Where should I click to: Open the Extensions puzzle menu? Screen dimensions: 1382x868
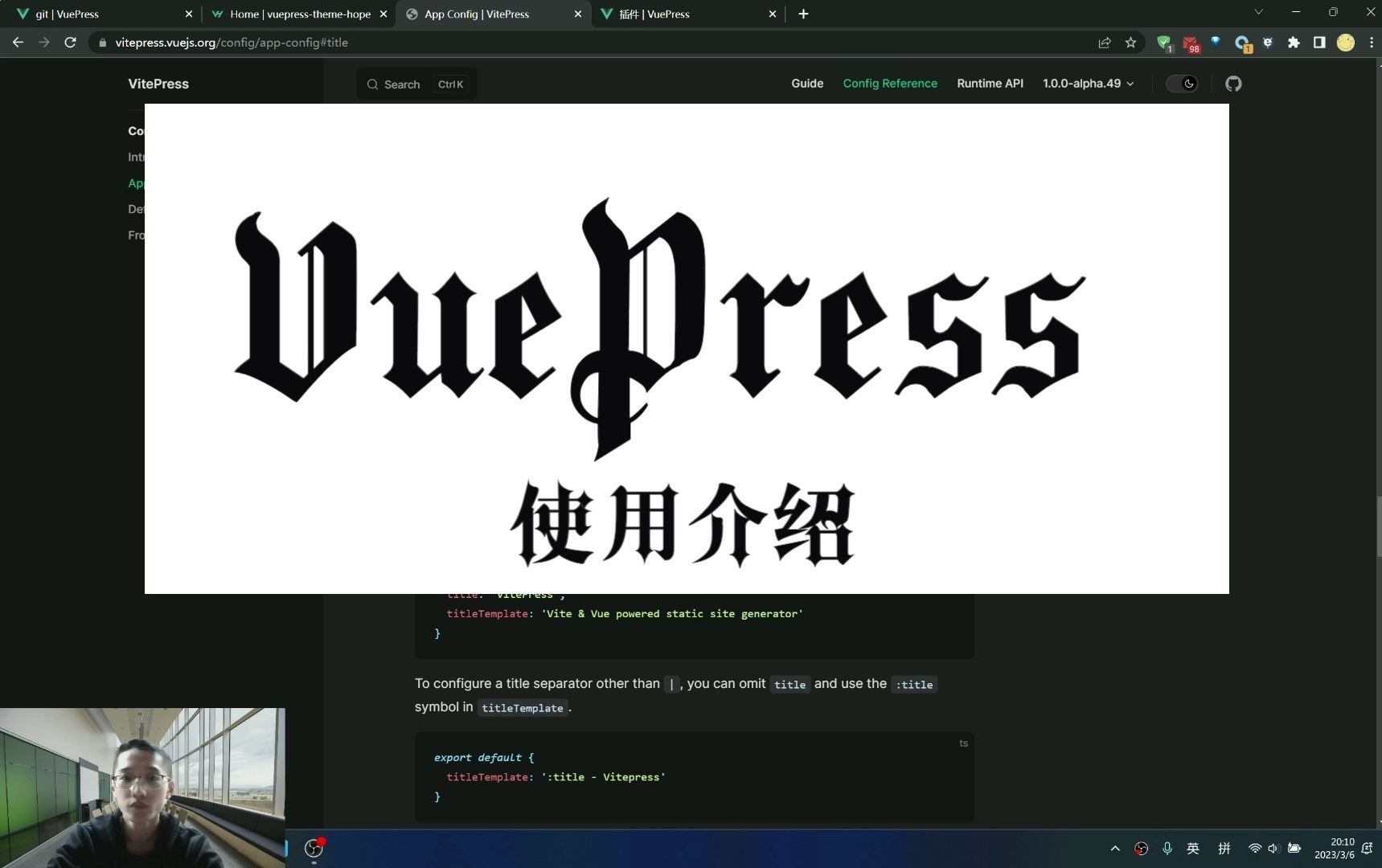tap(1294, 43)
